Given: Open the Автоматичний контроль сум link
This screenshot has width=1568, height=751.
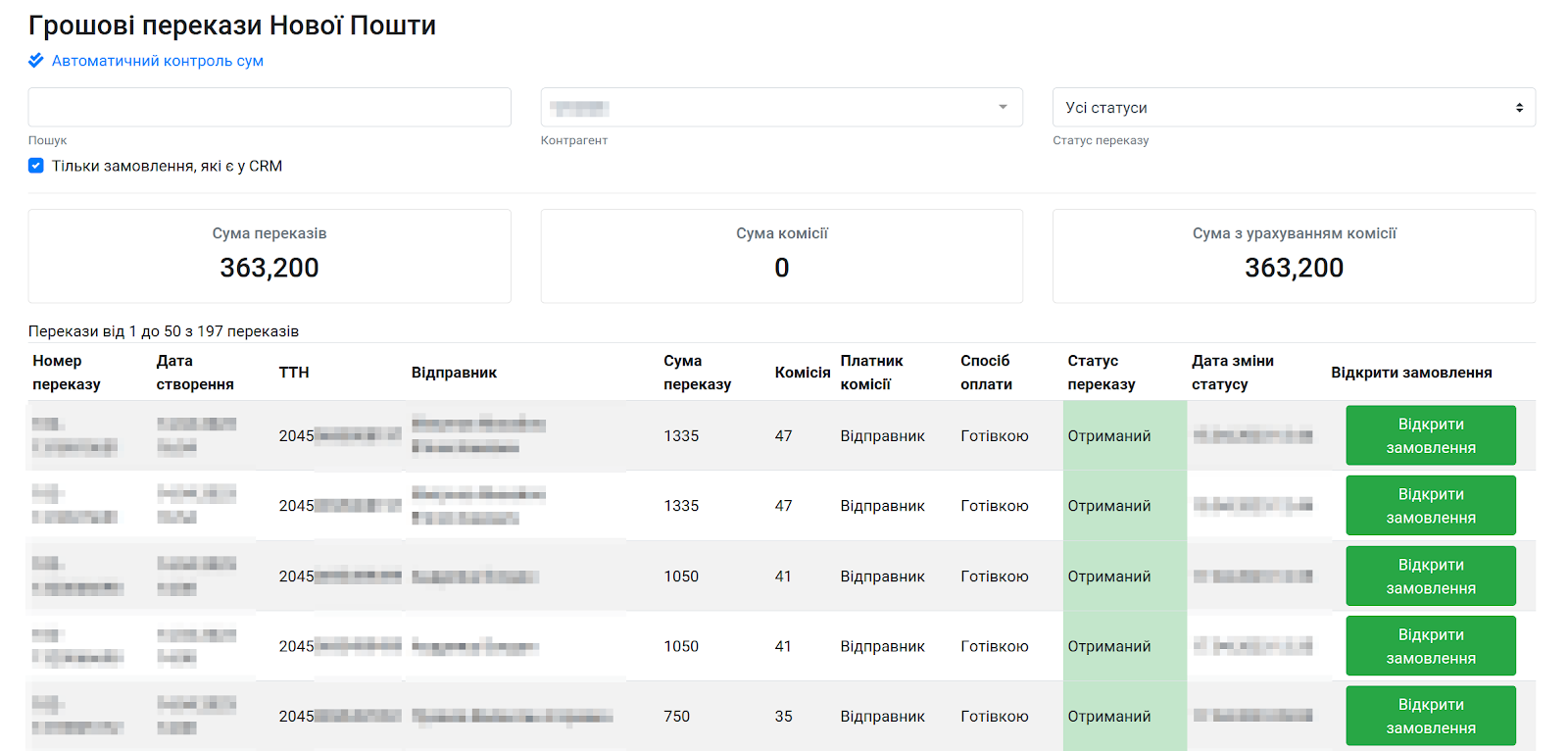Looking at the screenshot, I should pos(157,61).
